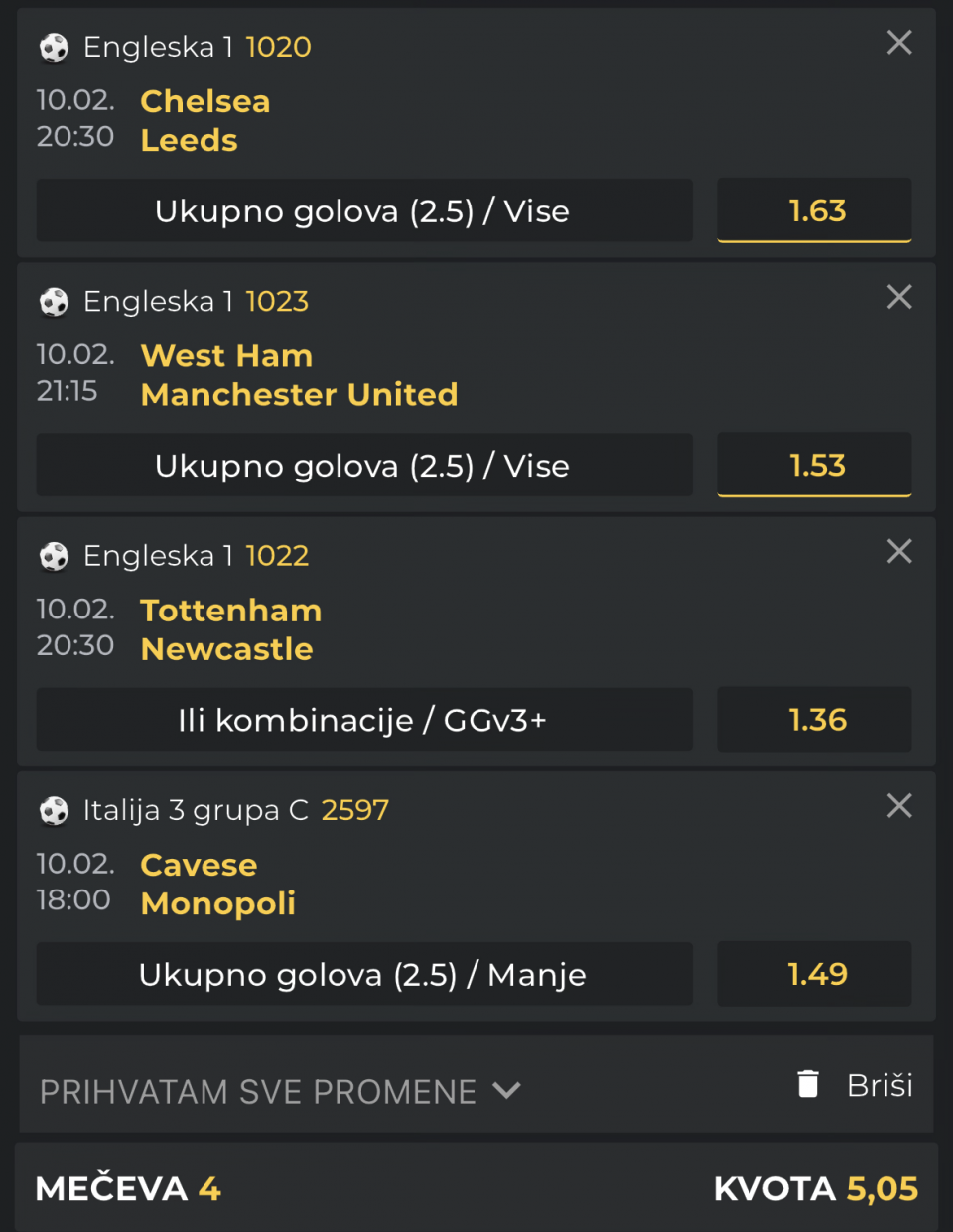The image size is (953, 1232).
Task: Click the trash can icon
Action: (x=808, y=1084)
